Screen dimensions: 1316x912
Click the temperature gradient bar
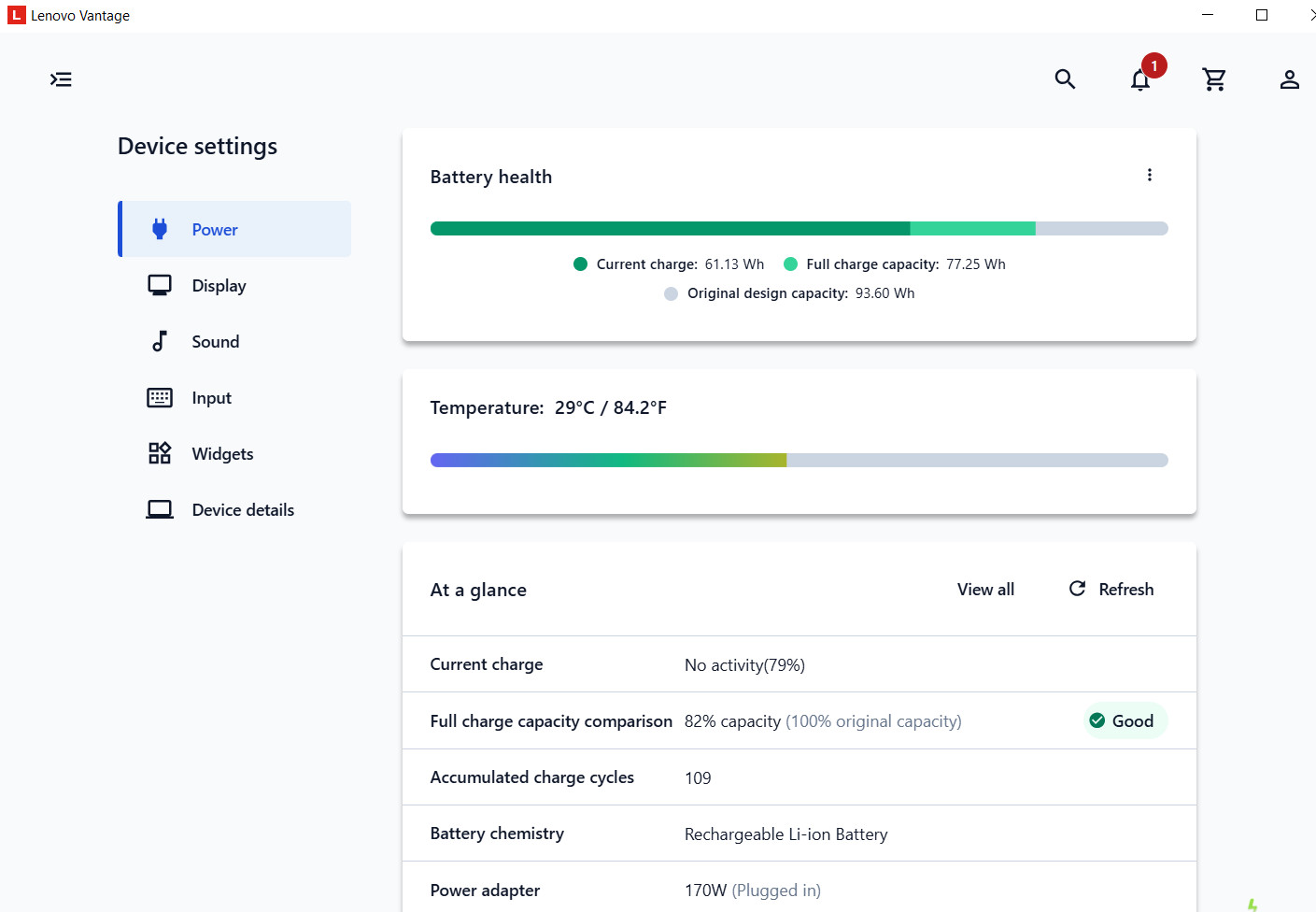click(799, 460)
